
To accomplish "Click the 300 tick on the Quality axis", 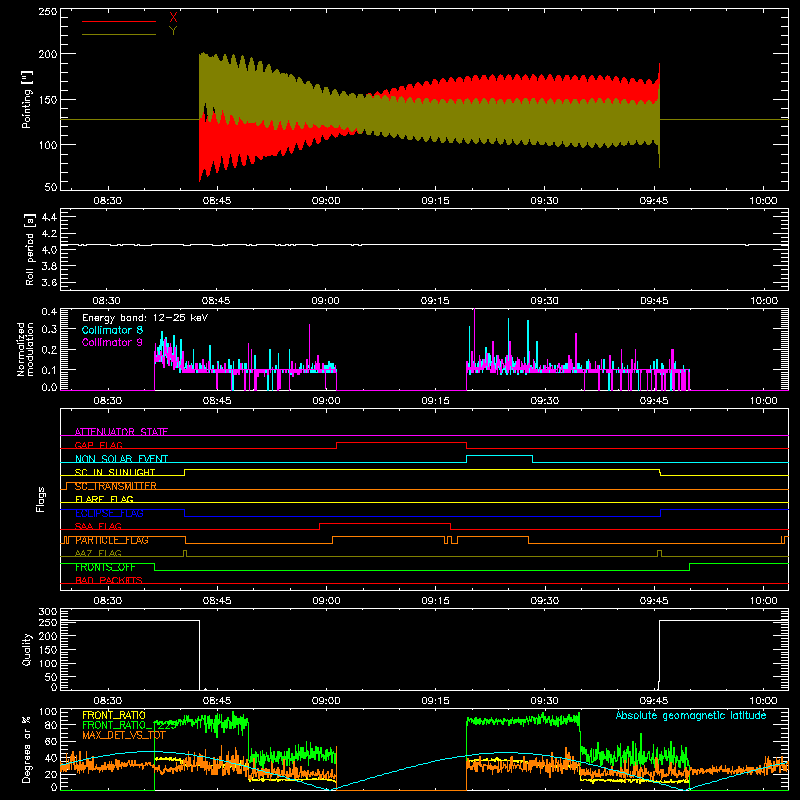I will (x=48, y=612).
